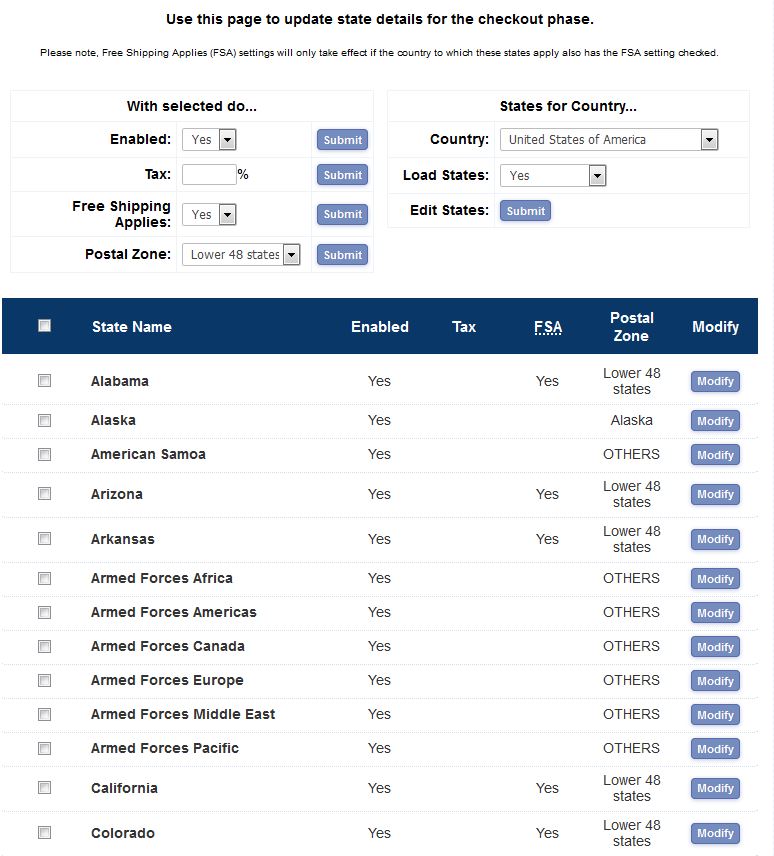Open the Postal Zone dropdown
Viewport: 774px width, 856px height.
click(241, 255)
